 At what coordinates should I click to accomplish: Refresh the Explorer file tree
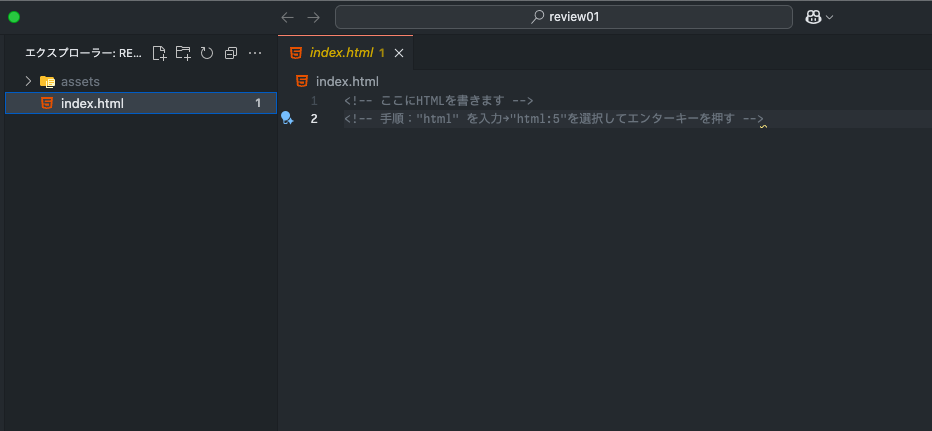coord(207,53)
